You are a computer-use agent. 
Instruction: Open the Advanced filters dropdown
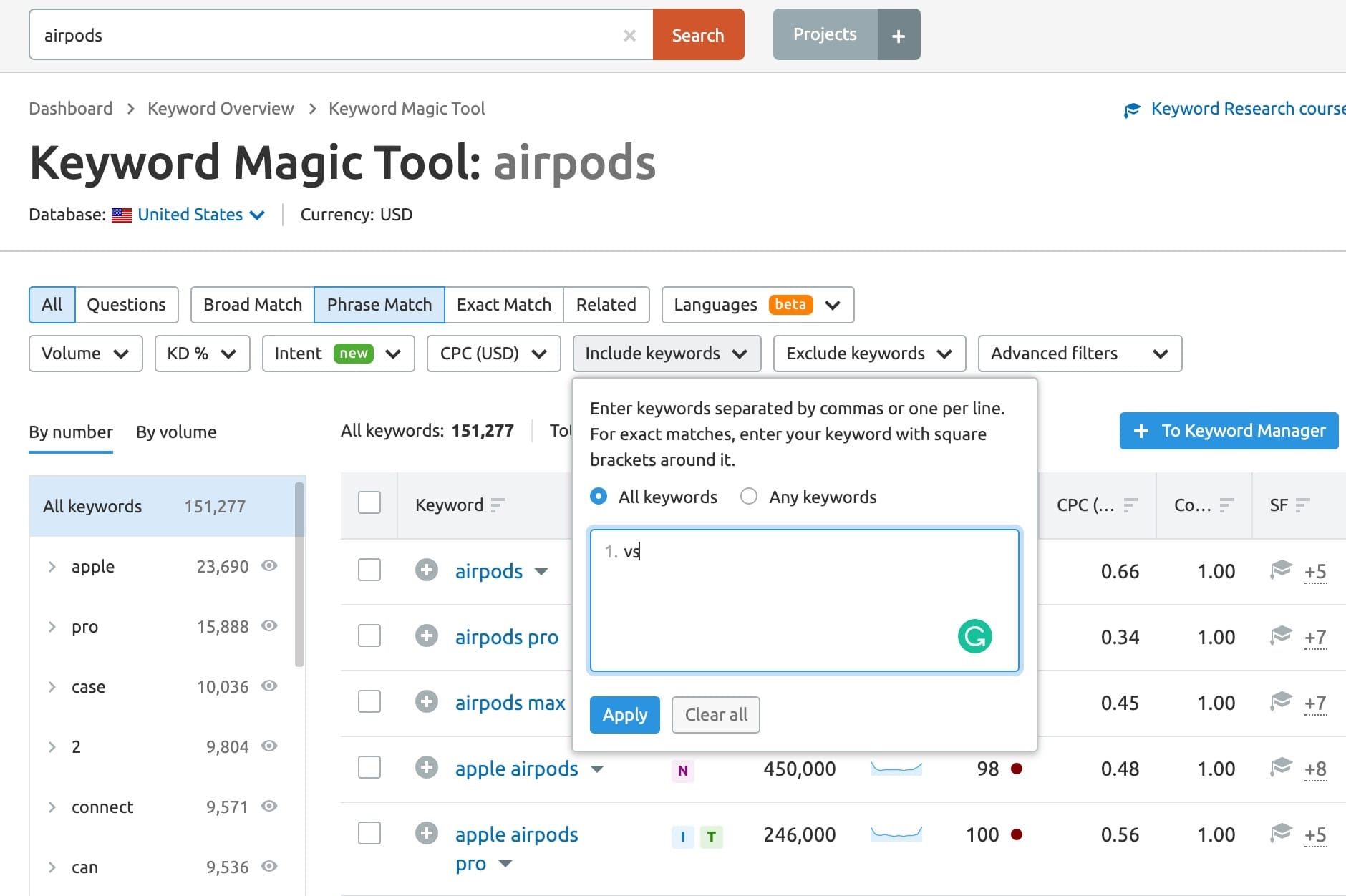[x=1080, y=354]
